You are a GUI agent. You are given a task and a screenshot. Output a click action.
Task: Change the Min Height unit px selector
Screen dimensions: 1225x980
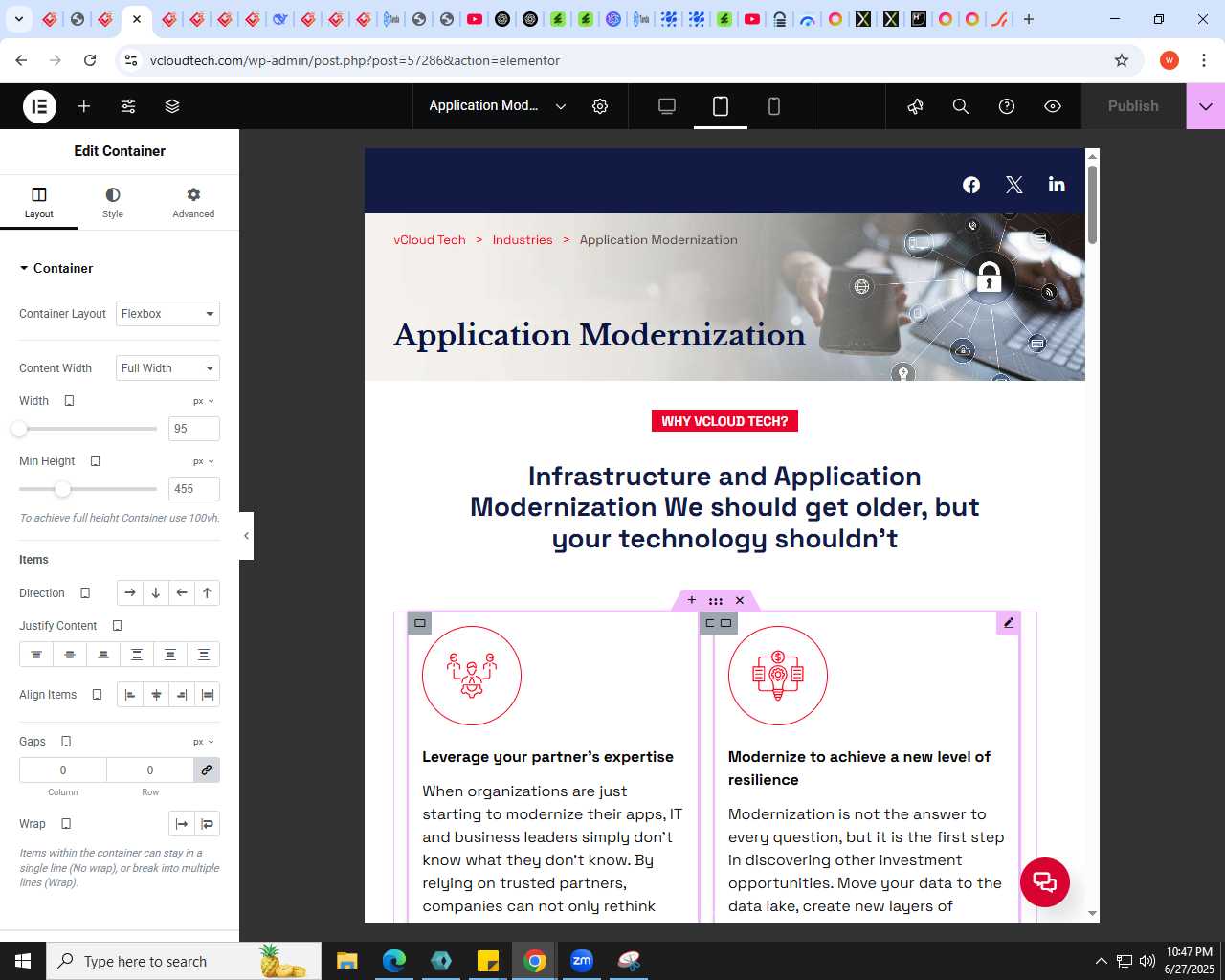click(x=204, y=461)
